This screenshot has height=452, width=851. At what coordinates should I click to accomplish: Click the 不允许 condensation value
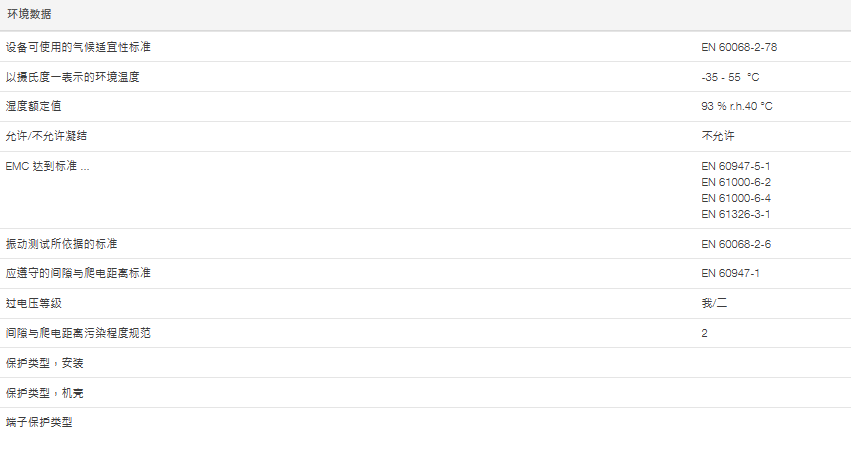click(x=718, y=136)
